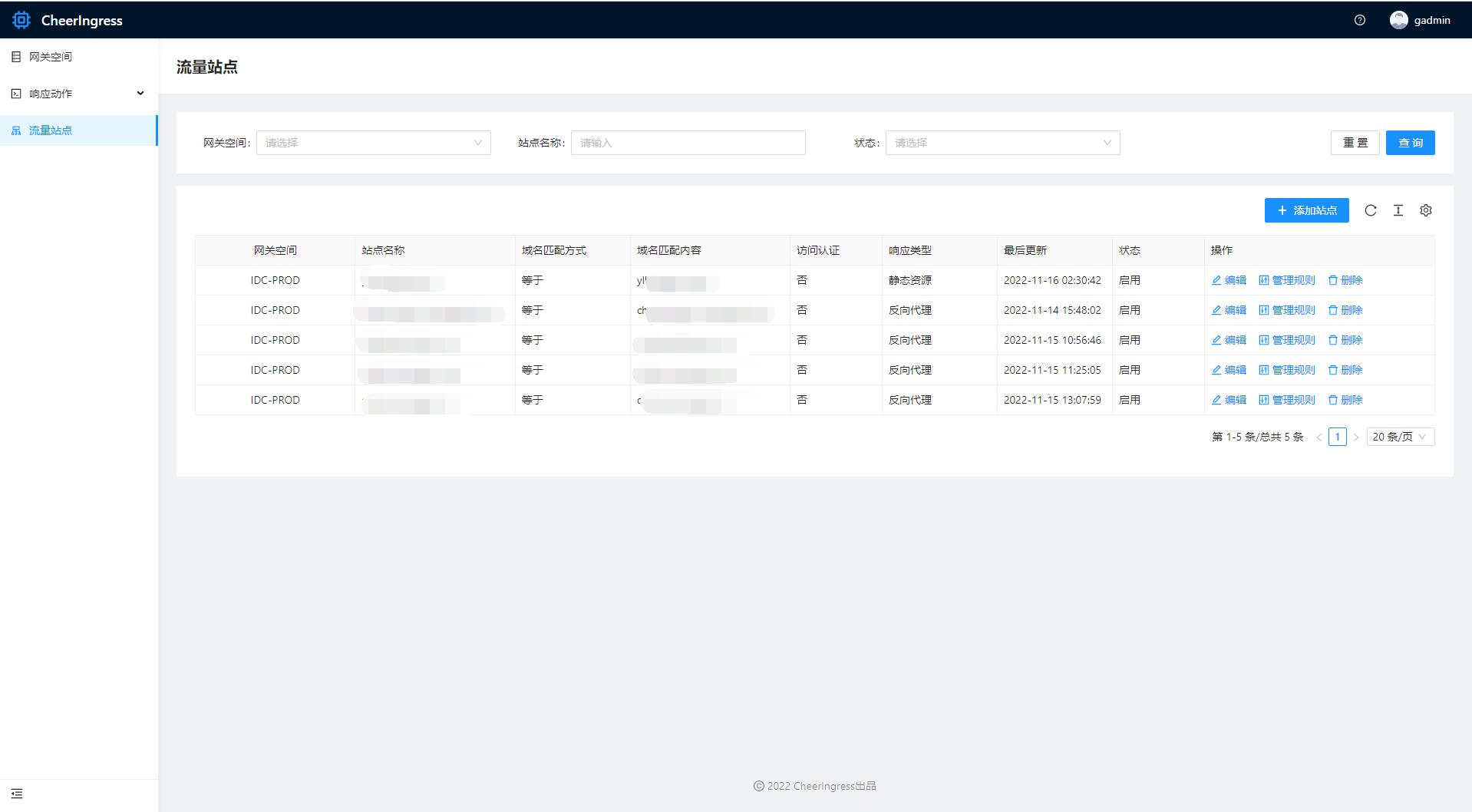Edit the site updated 2022-11-15 13:07:59
Screen dimensions: 1472x812
click(x=1229, y=400)
